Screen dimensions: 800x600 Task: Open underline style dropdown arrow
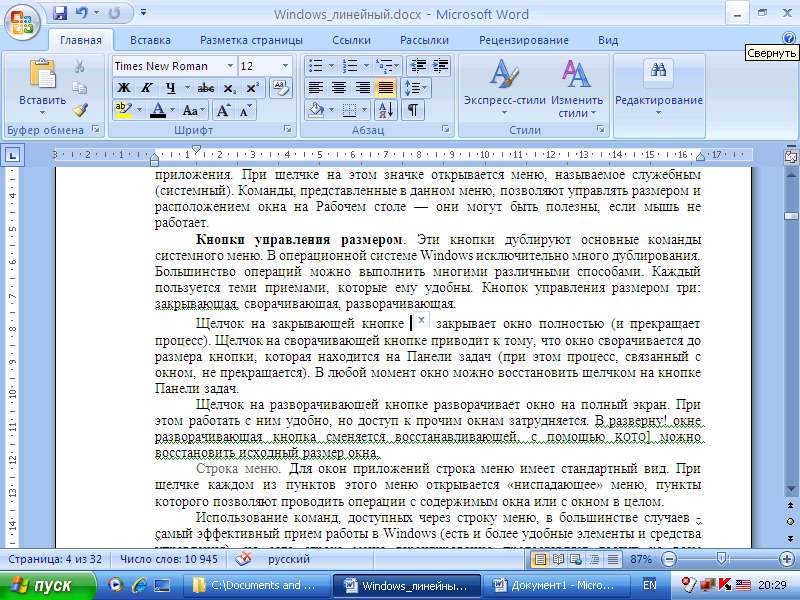tap(187, 88)
